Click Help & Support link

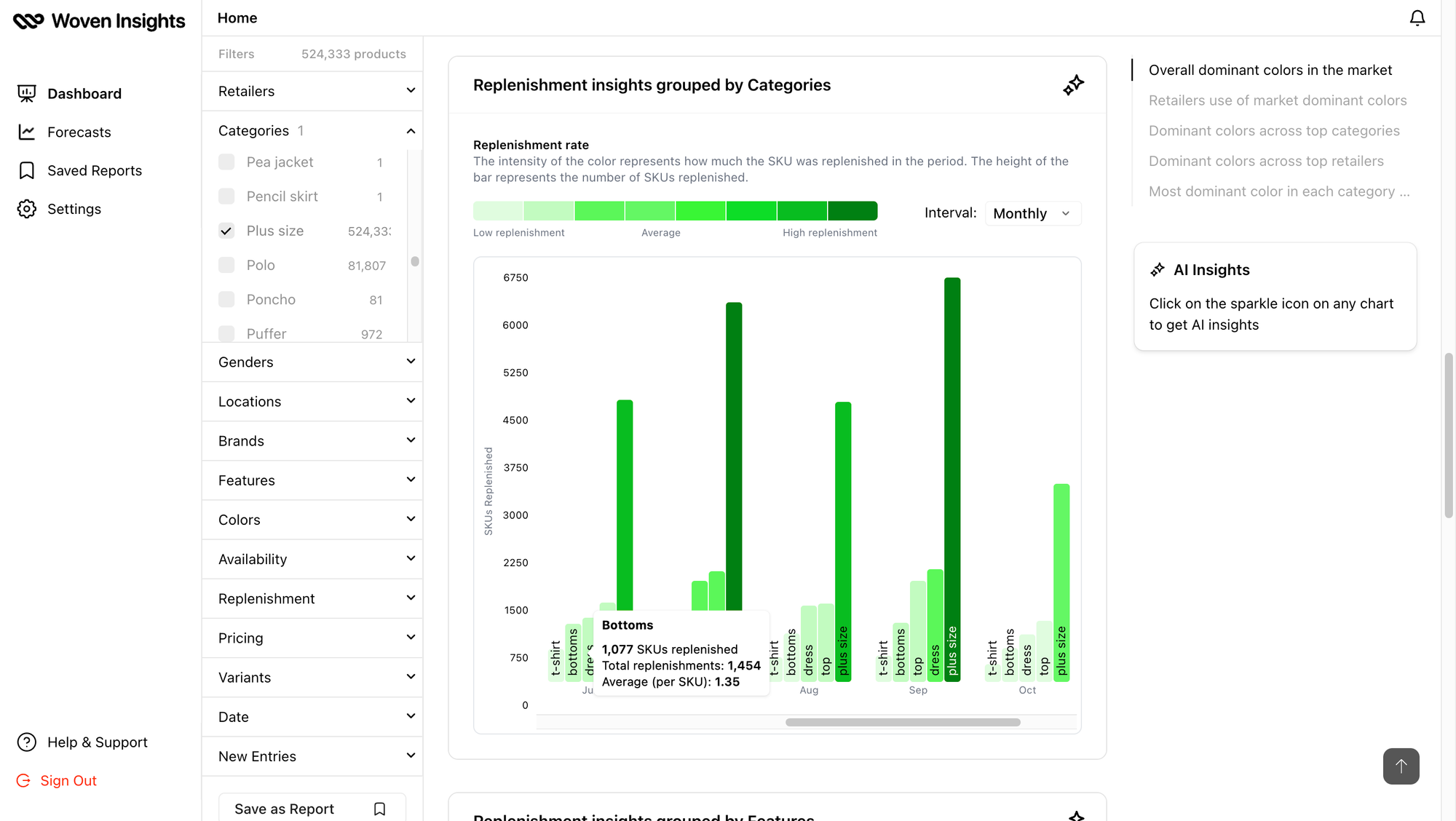[97, 742]
